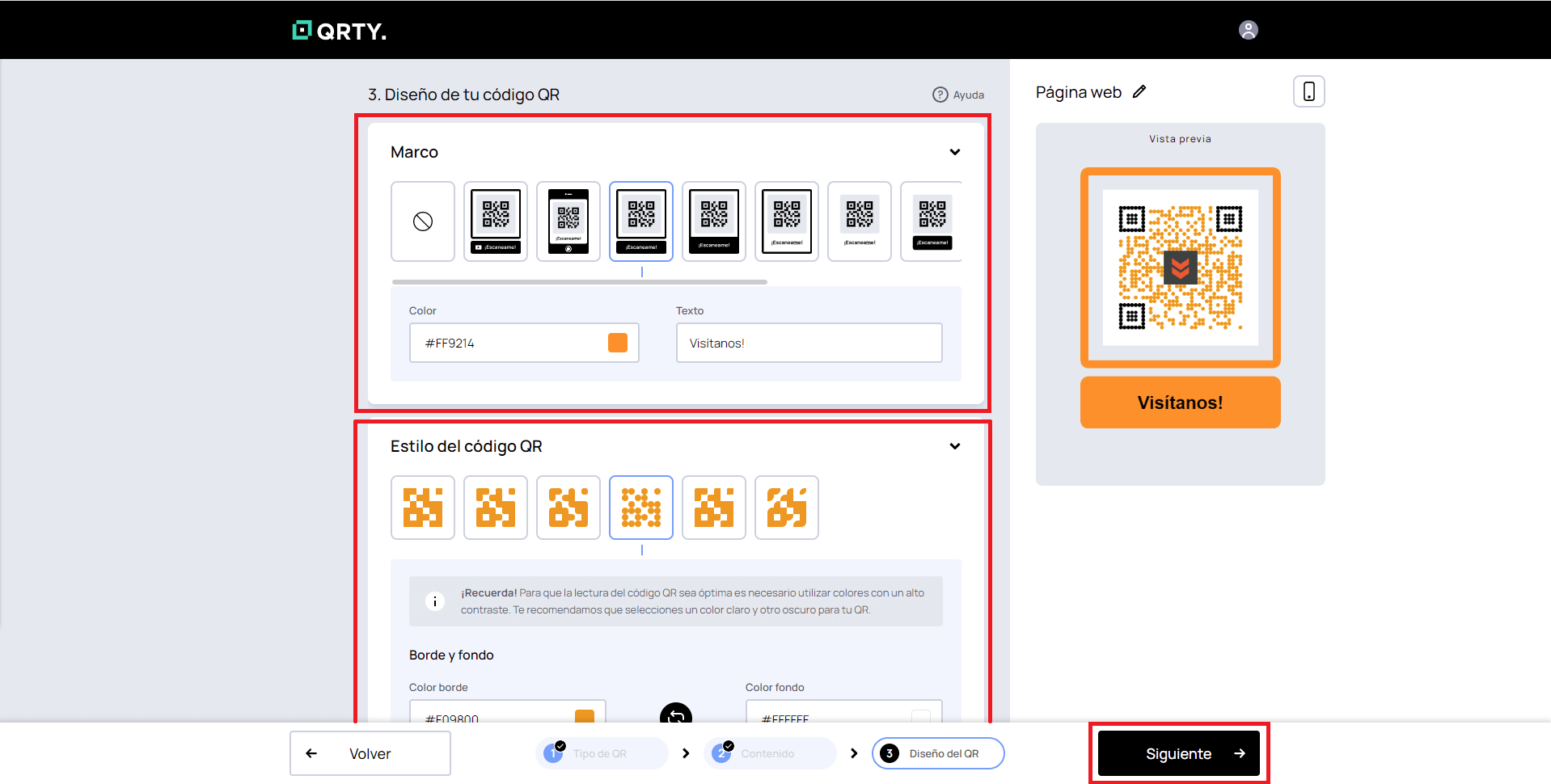The width and height of the screenshot is (1551, 784).
Task: Click the Borde y fondo heading
Action: pyautogui.click(x=451, y=655)
